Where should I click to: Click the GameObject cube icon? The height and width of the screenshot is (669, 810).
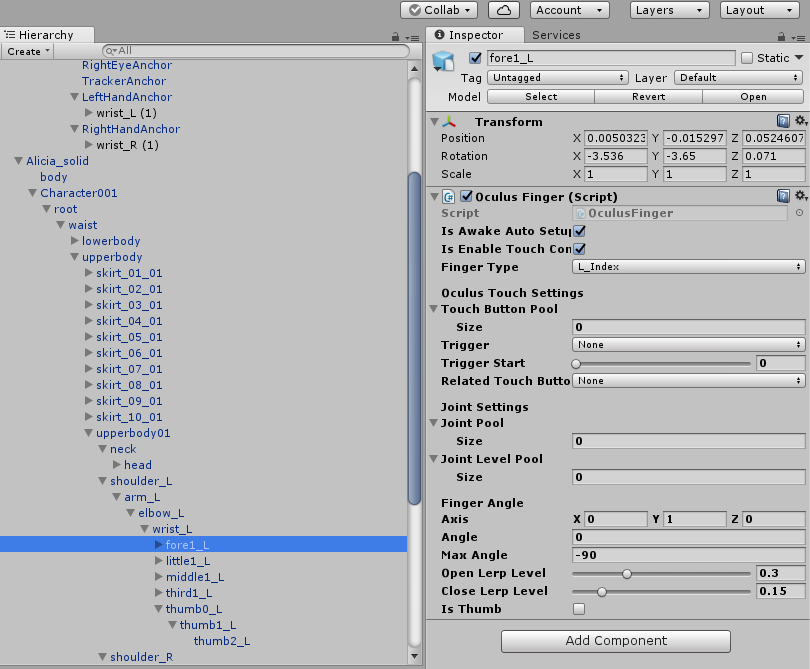[443, 61]
